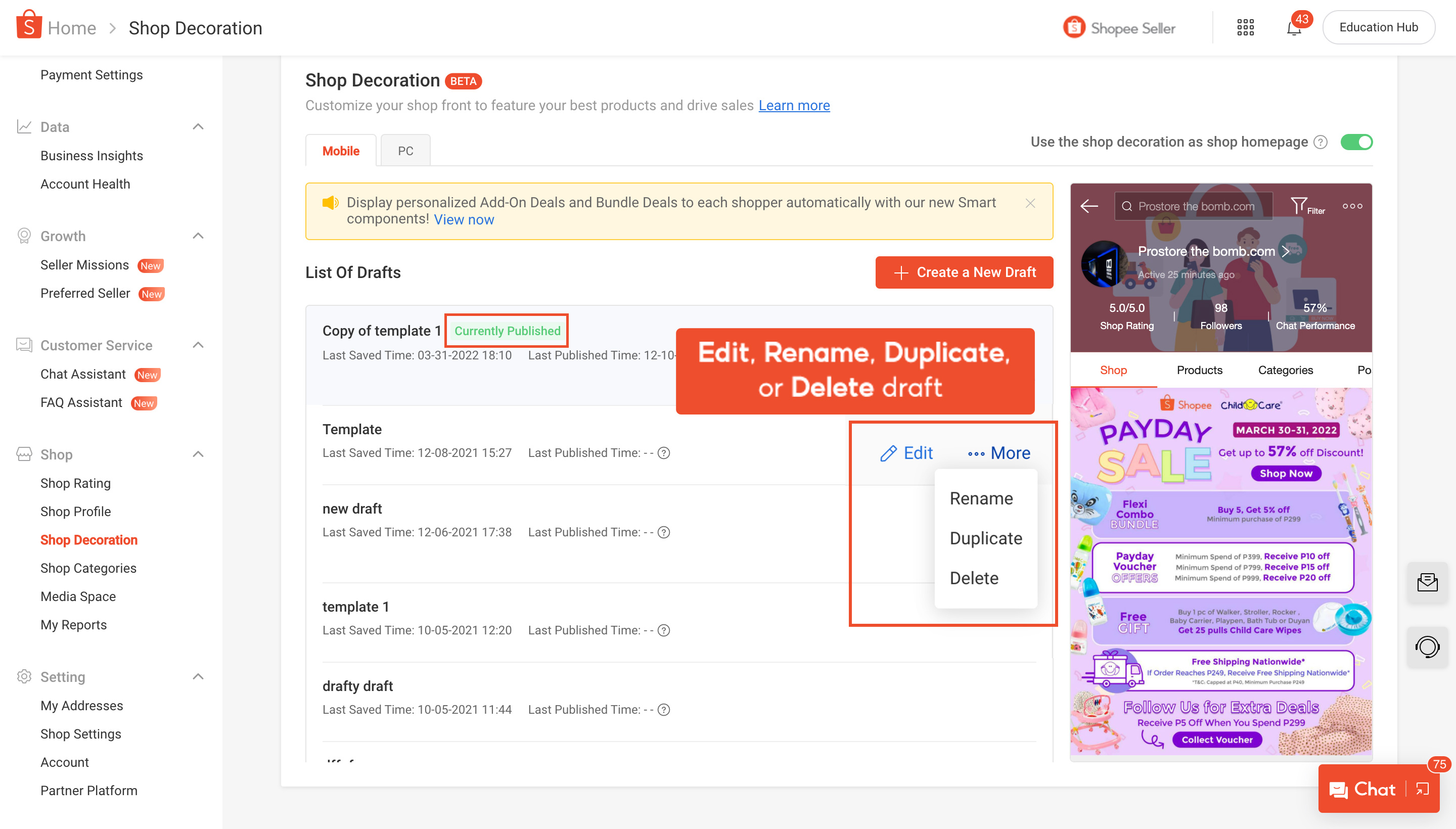Viewport: 1456px width, 829px height.
Task: Open the More menu for Template draft
Action: coord(999,452)
